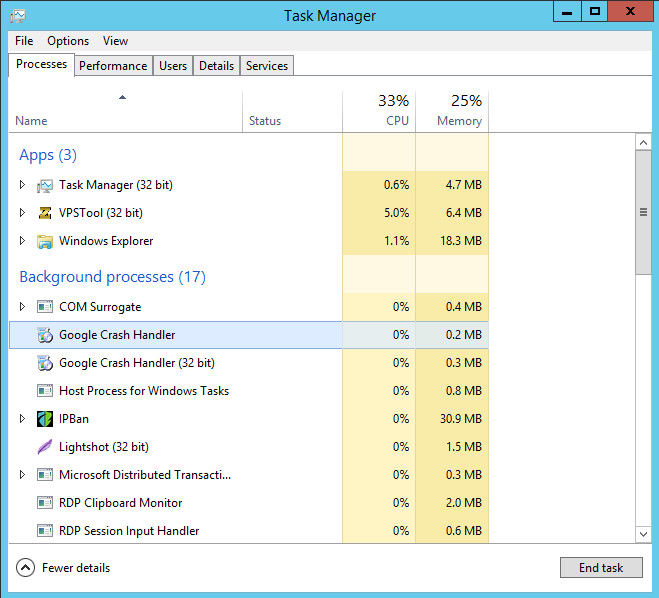659x598 pixels.
Task: Expand the VPSTool (32 bit) process tree
Action: tap(23, 213)
